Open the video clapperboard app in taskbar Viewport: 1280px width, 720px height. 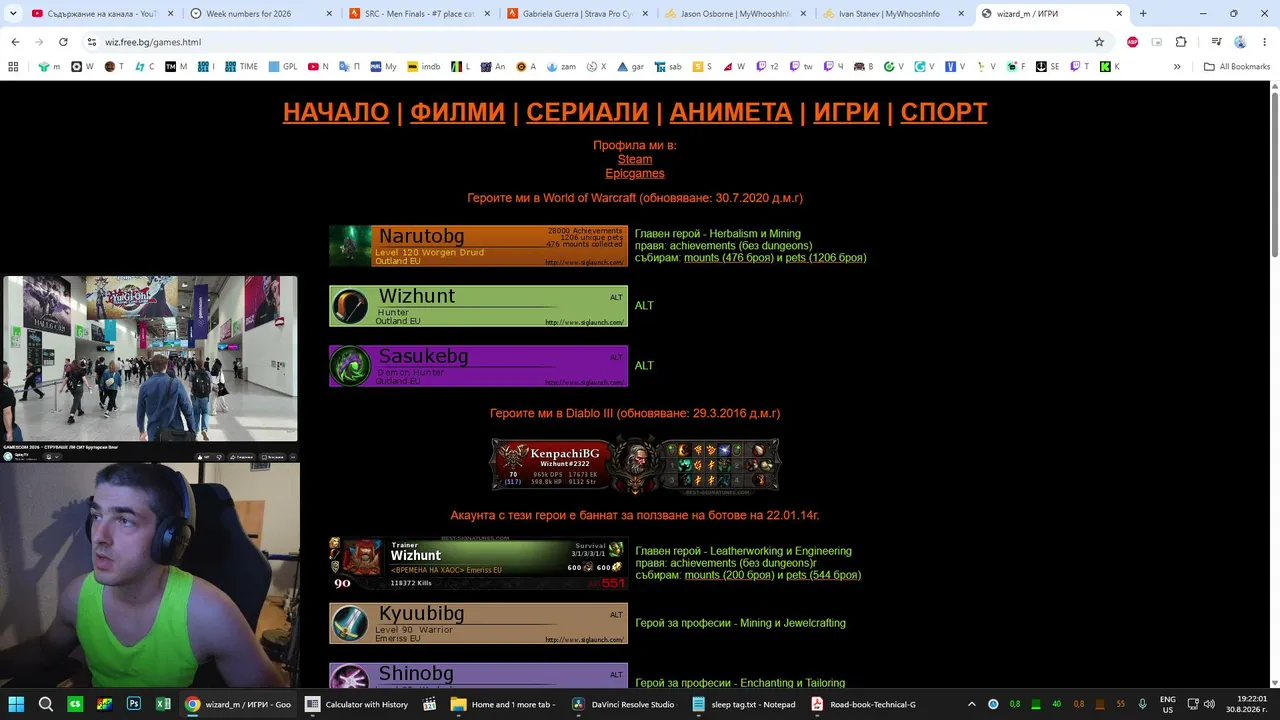[x=430, y=704]
